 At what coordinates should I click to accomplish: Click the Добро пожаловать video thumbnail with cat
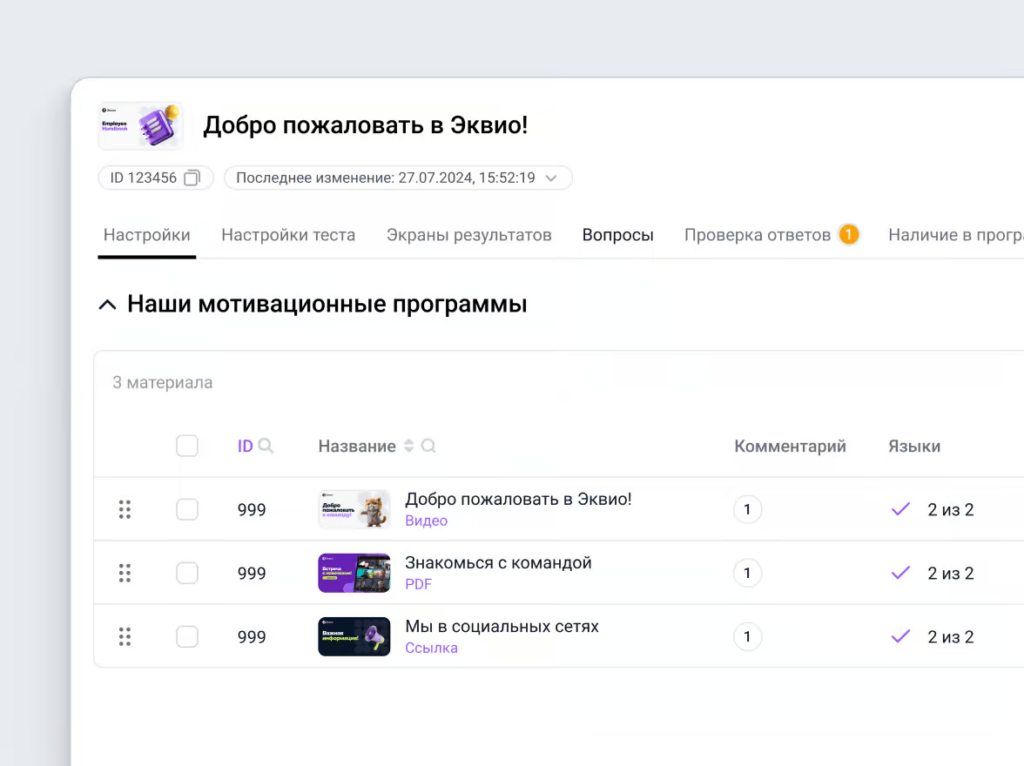click(354, 510)
